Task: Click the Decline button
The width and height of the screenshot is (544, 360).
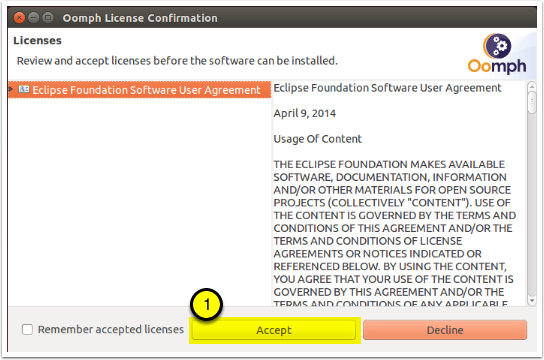Action: (x=445, y=330)
